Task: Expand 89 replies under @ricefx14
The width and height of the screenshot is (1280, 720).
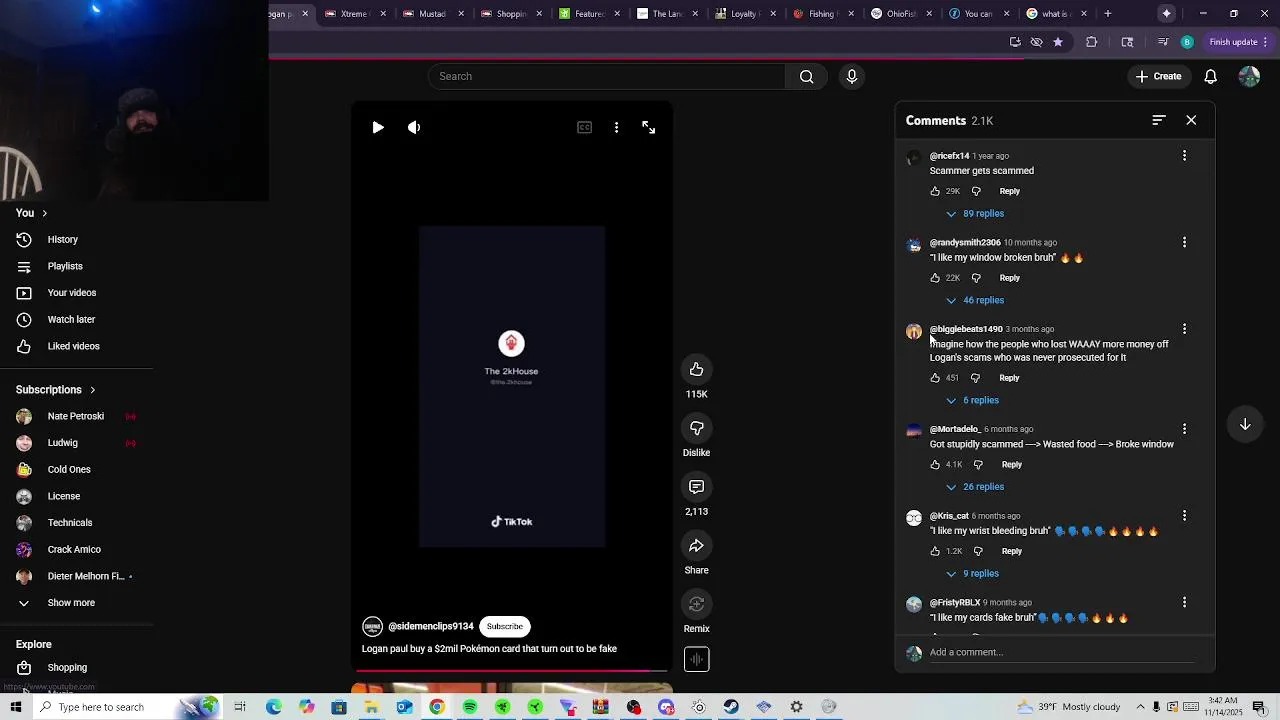Action: tap(975, 213)
